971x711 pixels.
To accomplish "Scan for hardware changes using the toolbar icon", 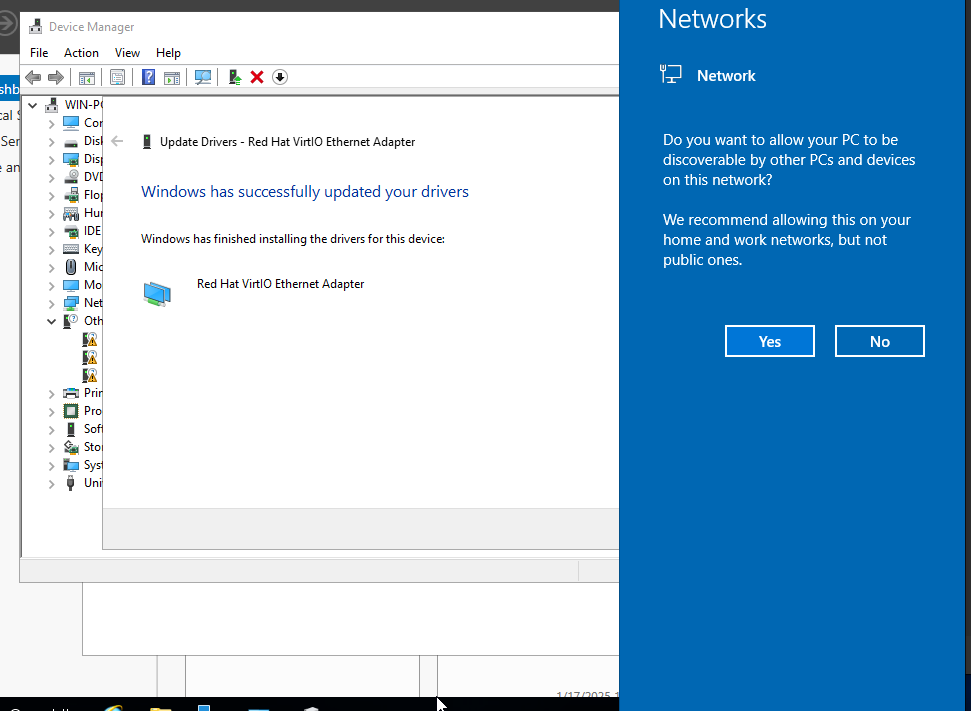I will click(x=202, y=77).
